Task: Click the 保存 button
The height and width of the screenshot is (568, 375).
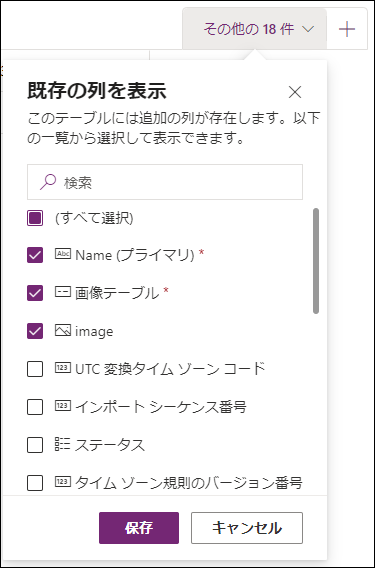Action: 139,528
